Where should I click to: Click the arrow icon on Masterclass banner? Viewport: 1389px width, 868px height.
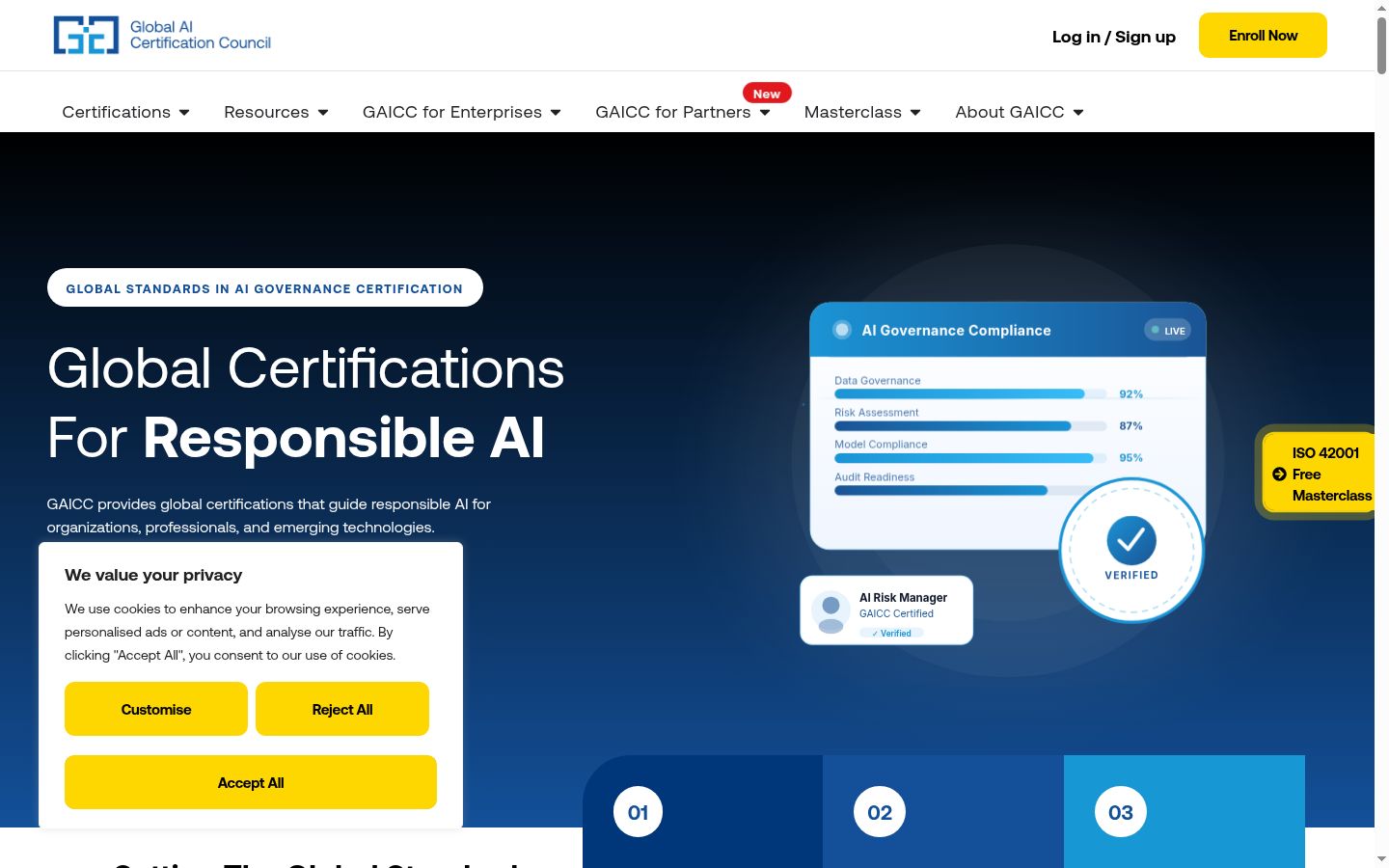1279,475
